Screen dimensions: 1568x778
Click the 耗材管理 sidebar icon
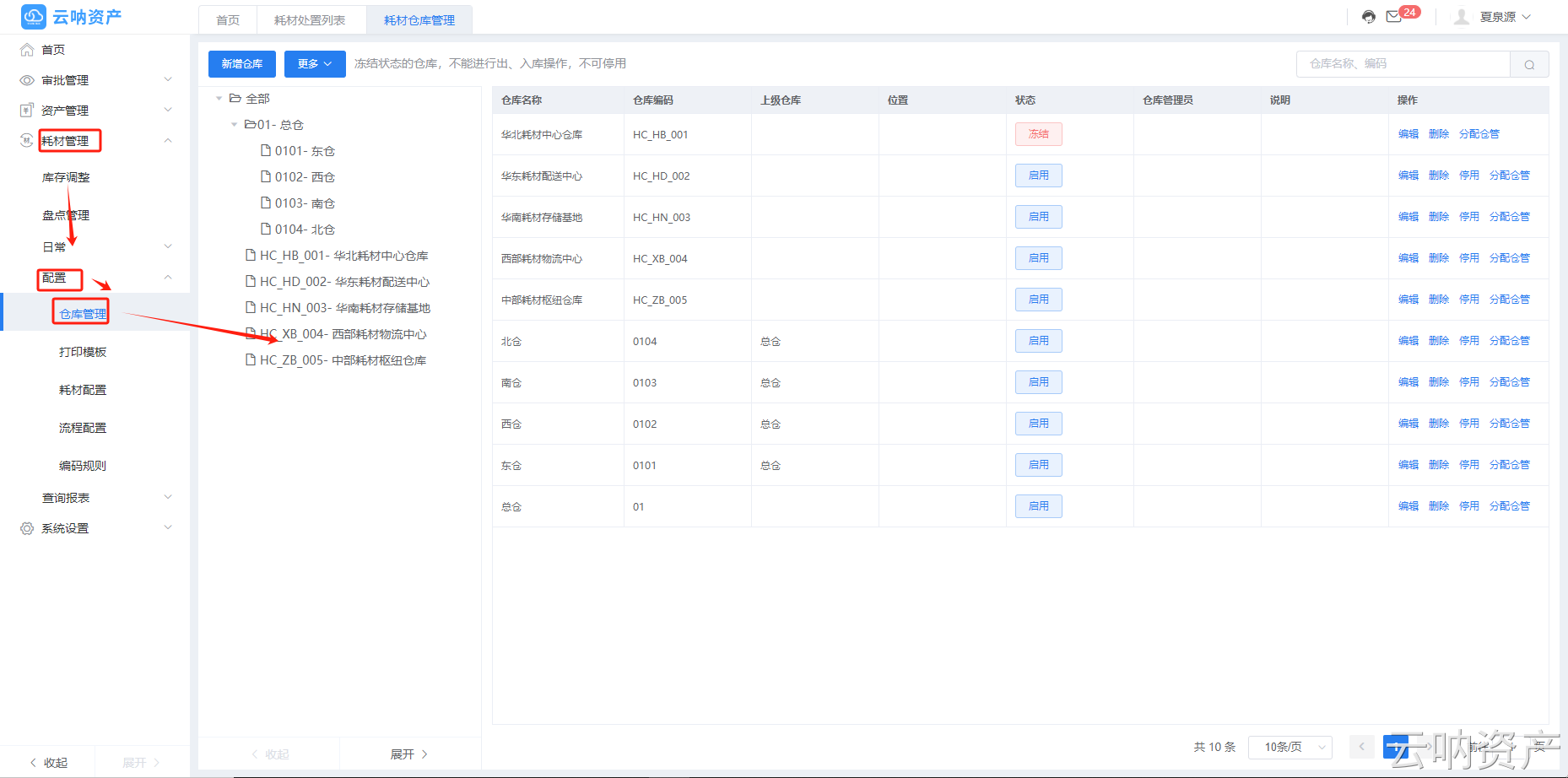pyautogui.click(x=27, y=141)
